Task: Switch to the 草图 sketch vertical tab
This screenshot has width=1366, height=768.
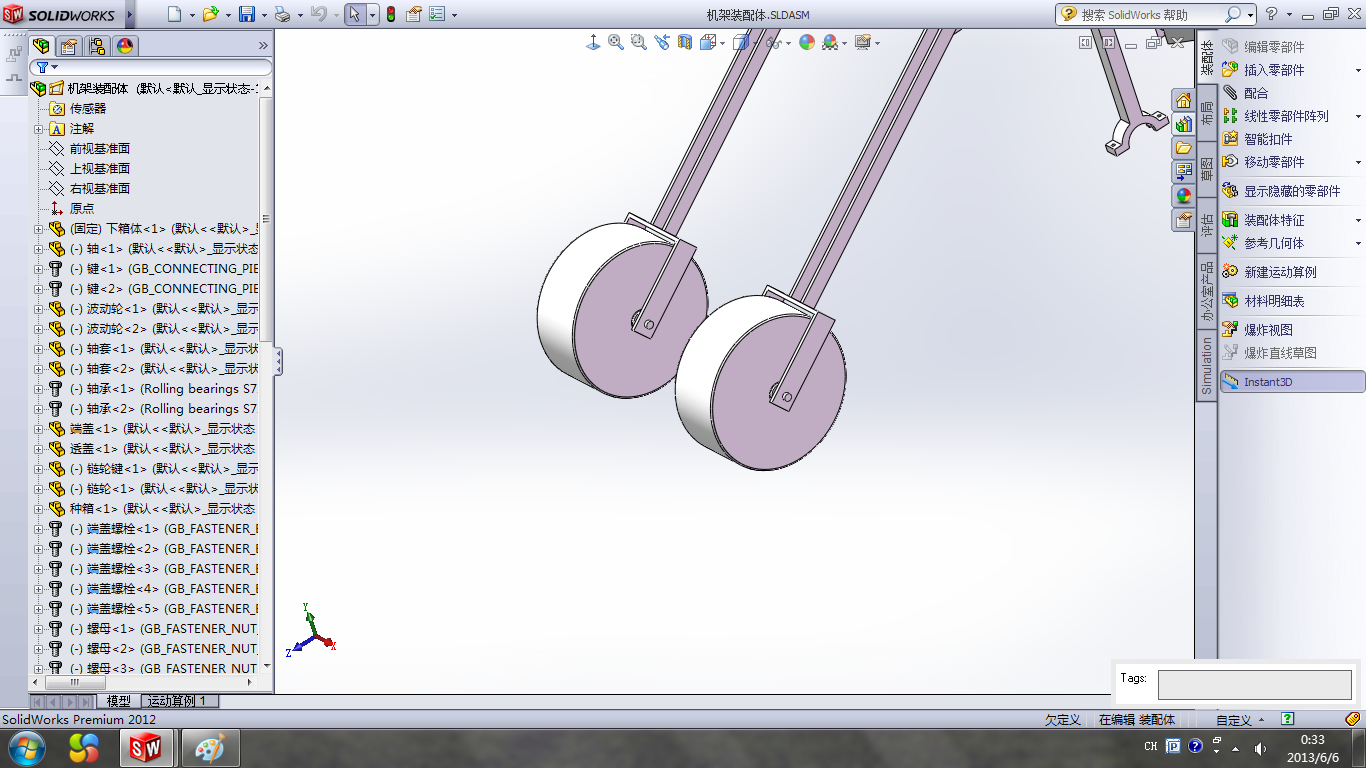Action: click(1207, 168)
